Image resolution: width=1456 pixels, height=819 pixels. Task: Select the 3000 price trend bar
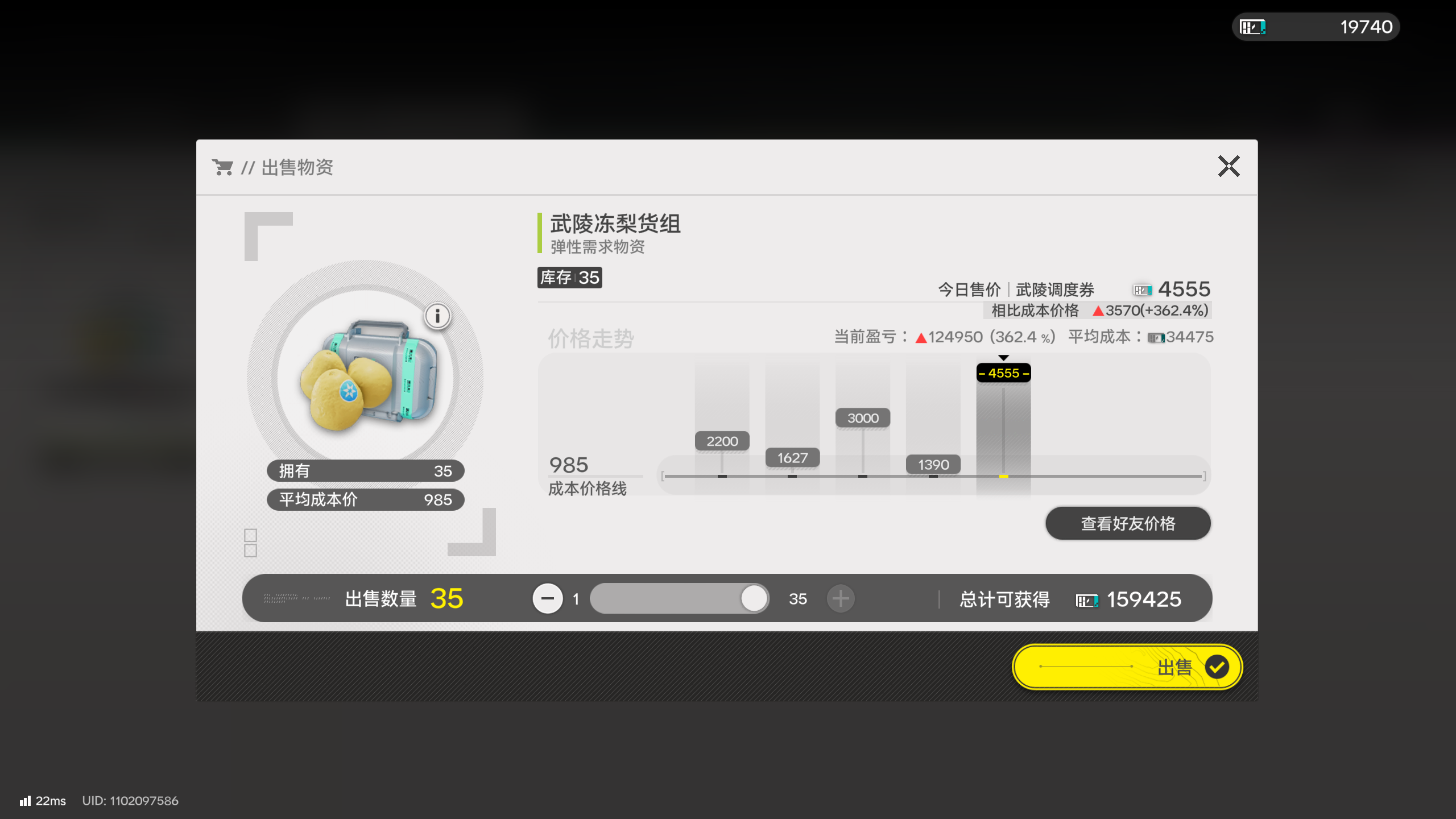click(x=863, y=418)
